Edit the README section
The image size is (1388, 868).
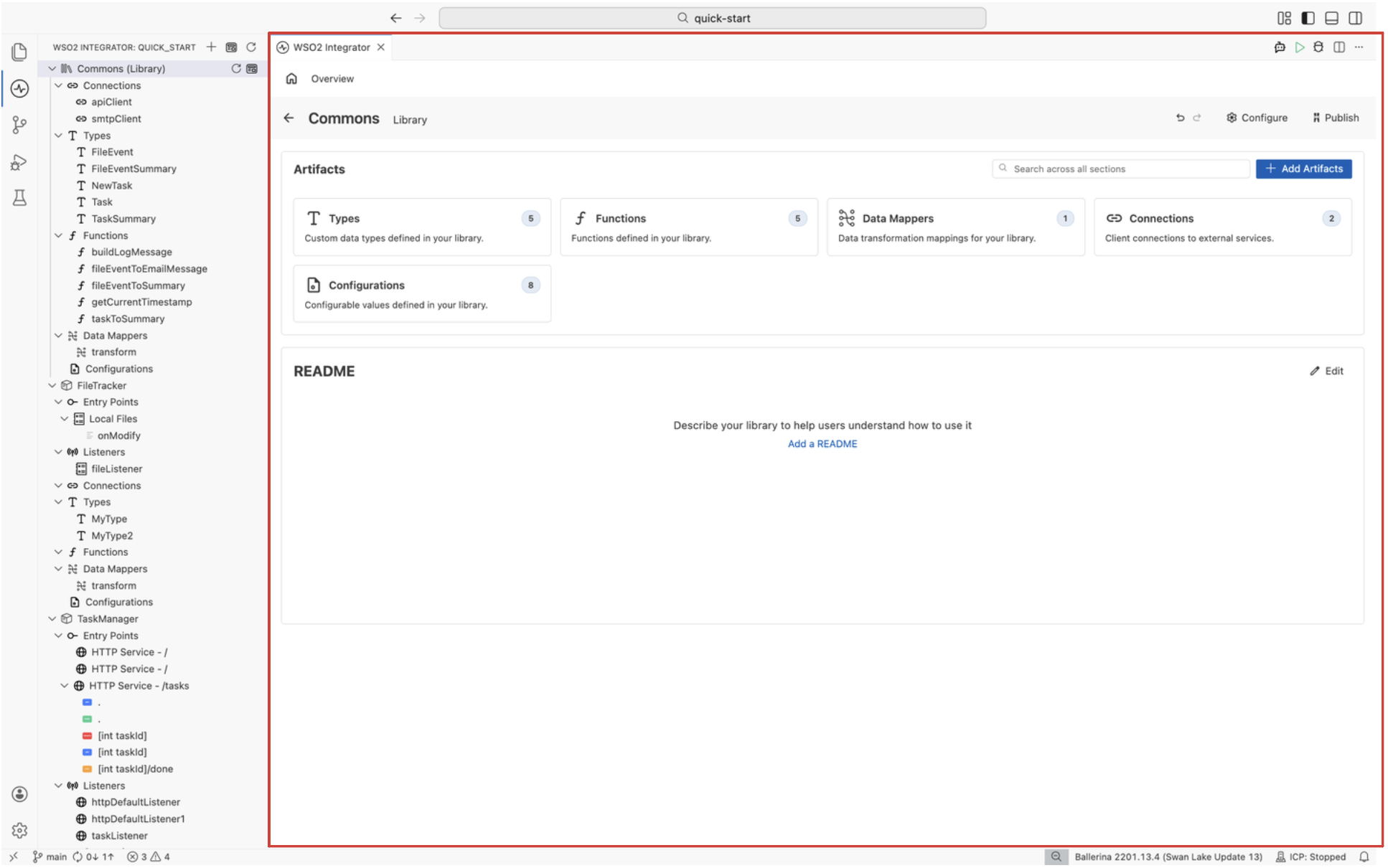tap(1327, 371)
